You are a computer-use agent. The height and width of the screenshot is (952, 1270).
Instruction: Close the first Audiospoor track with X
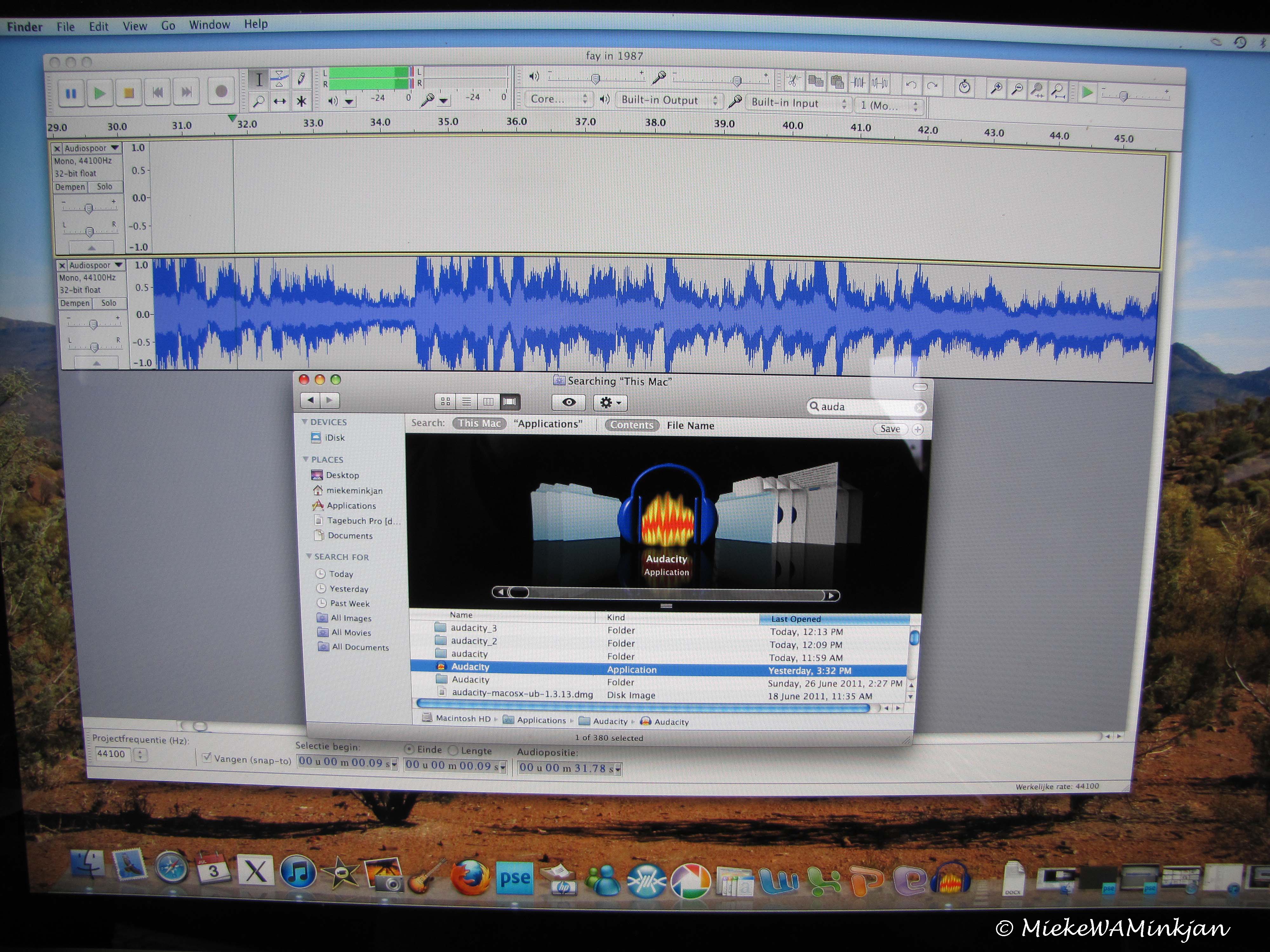coord(57,149)
